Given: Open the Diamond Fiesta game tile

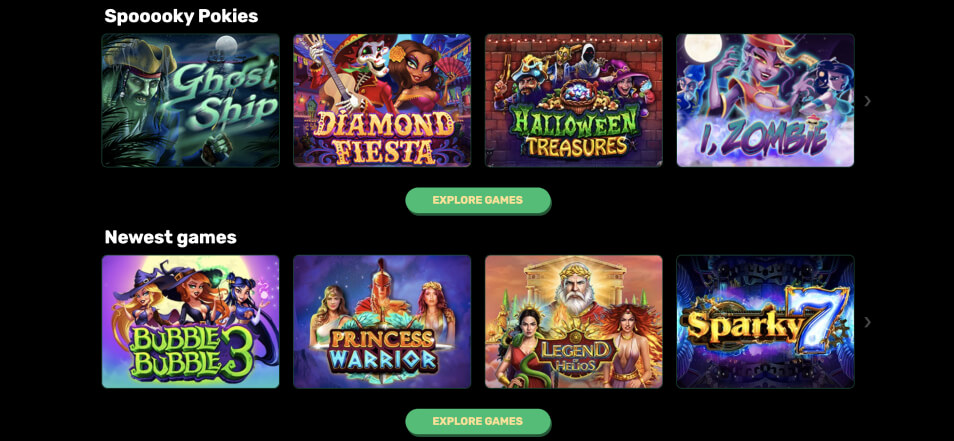Looking at the screenshot, I should pyautogui.click(x=382, y=100).
